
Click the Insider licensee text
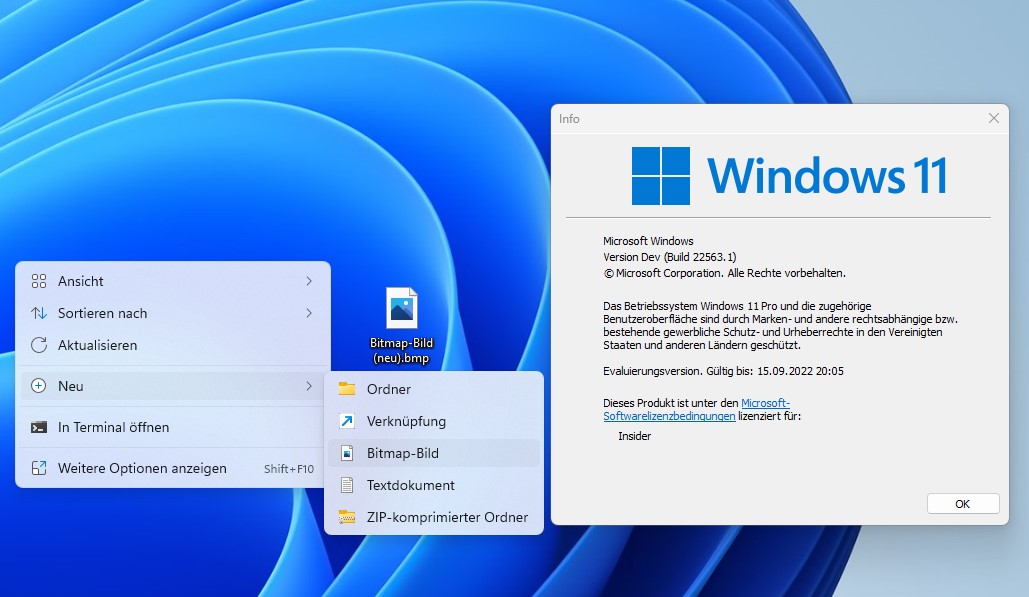pyautogui.click(x=634, y=436)
